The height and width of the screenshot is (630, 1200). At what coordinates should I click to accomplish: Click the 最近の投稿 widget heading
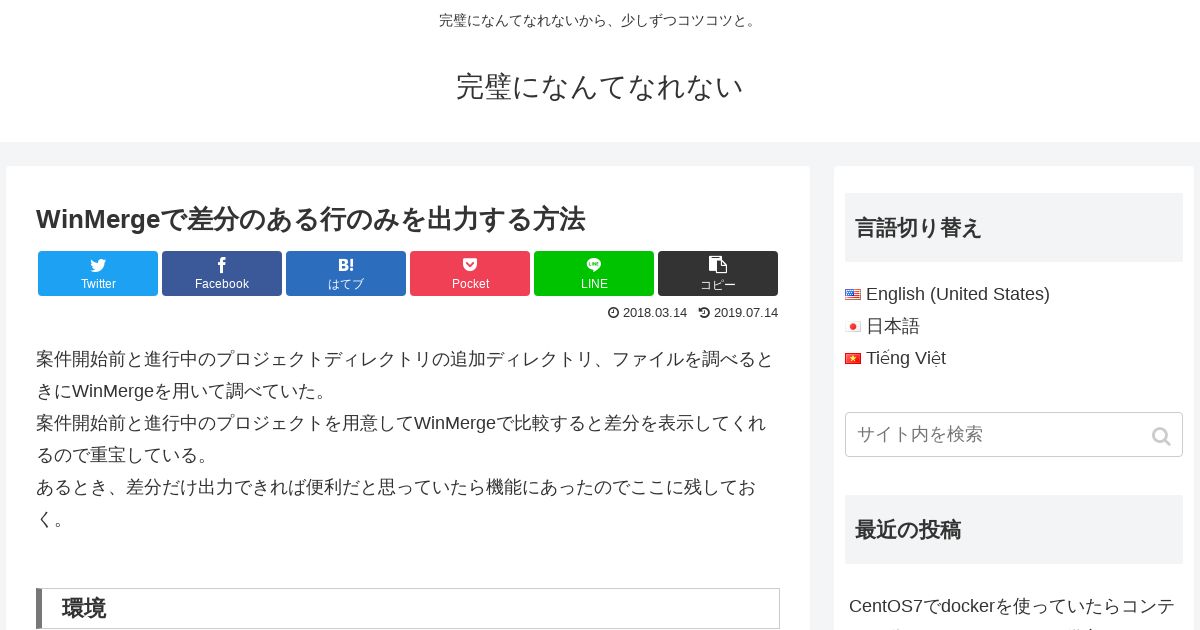click(x=1014, y=529)
